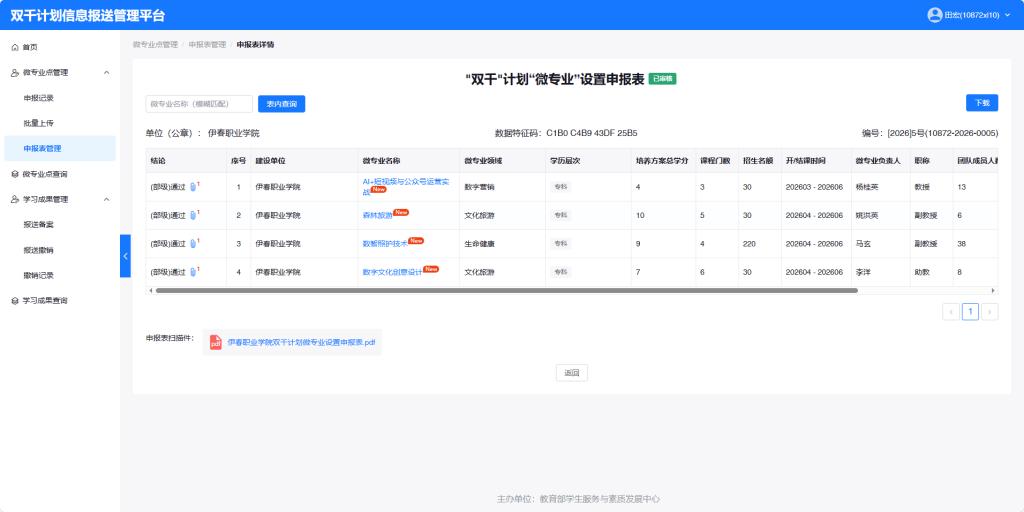The width and height of the screenshot is (1024, 512).
Task: Open the 数据照护技术 micro-major link
Action: tap(385, 244)
